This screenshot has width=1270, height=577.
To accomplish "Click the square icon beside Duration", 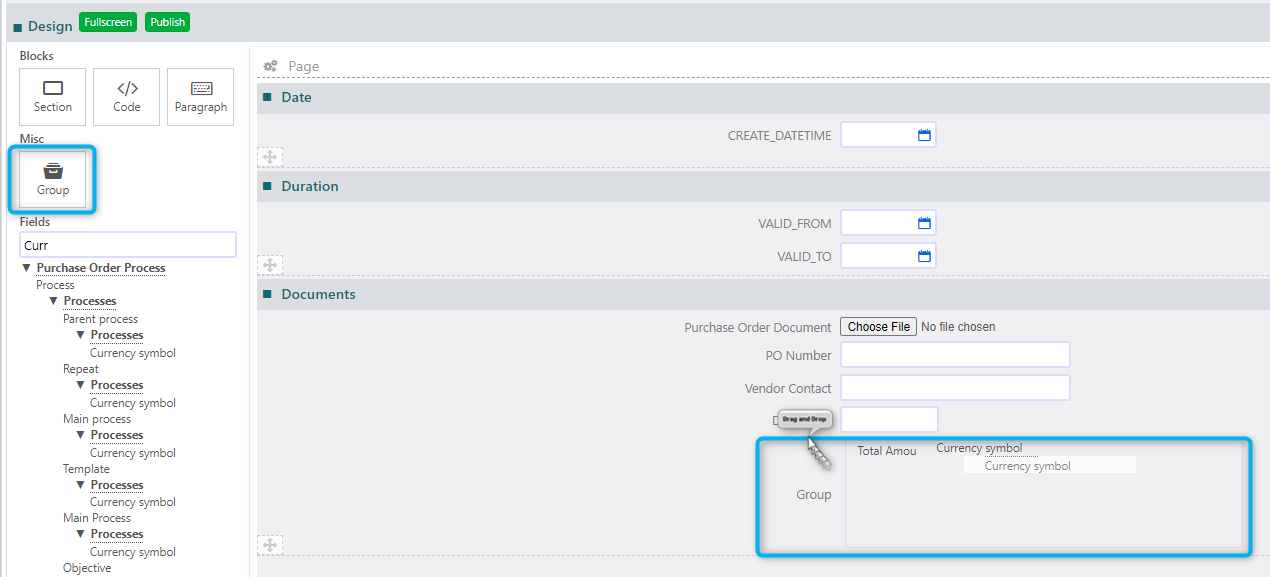I will [x=267, y=187].
